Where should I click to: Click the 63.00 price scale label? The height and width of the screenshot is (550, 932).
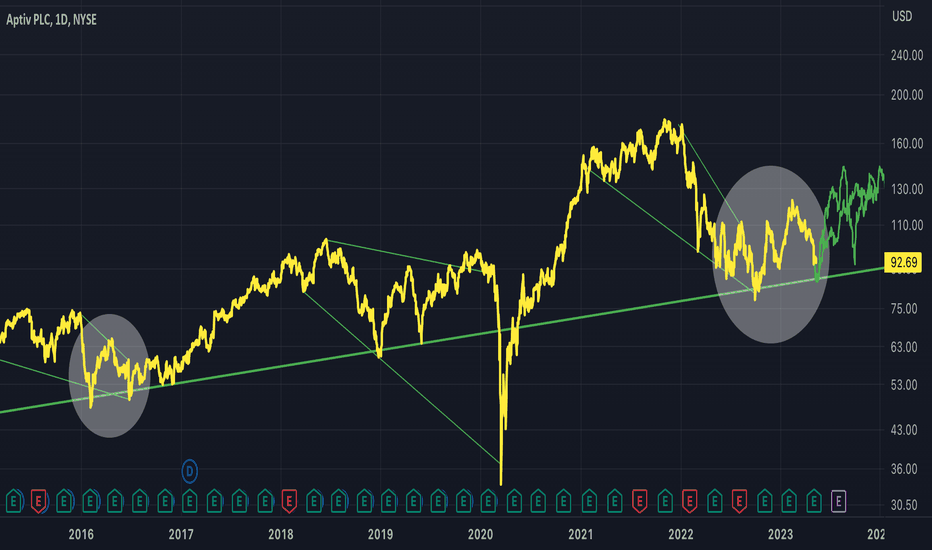pyautogui.click(x=906, y=347)
